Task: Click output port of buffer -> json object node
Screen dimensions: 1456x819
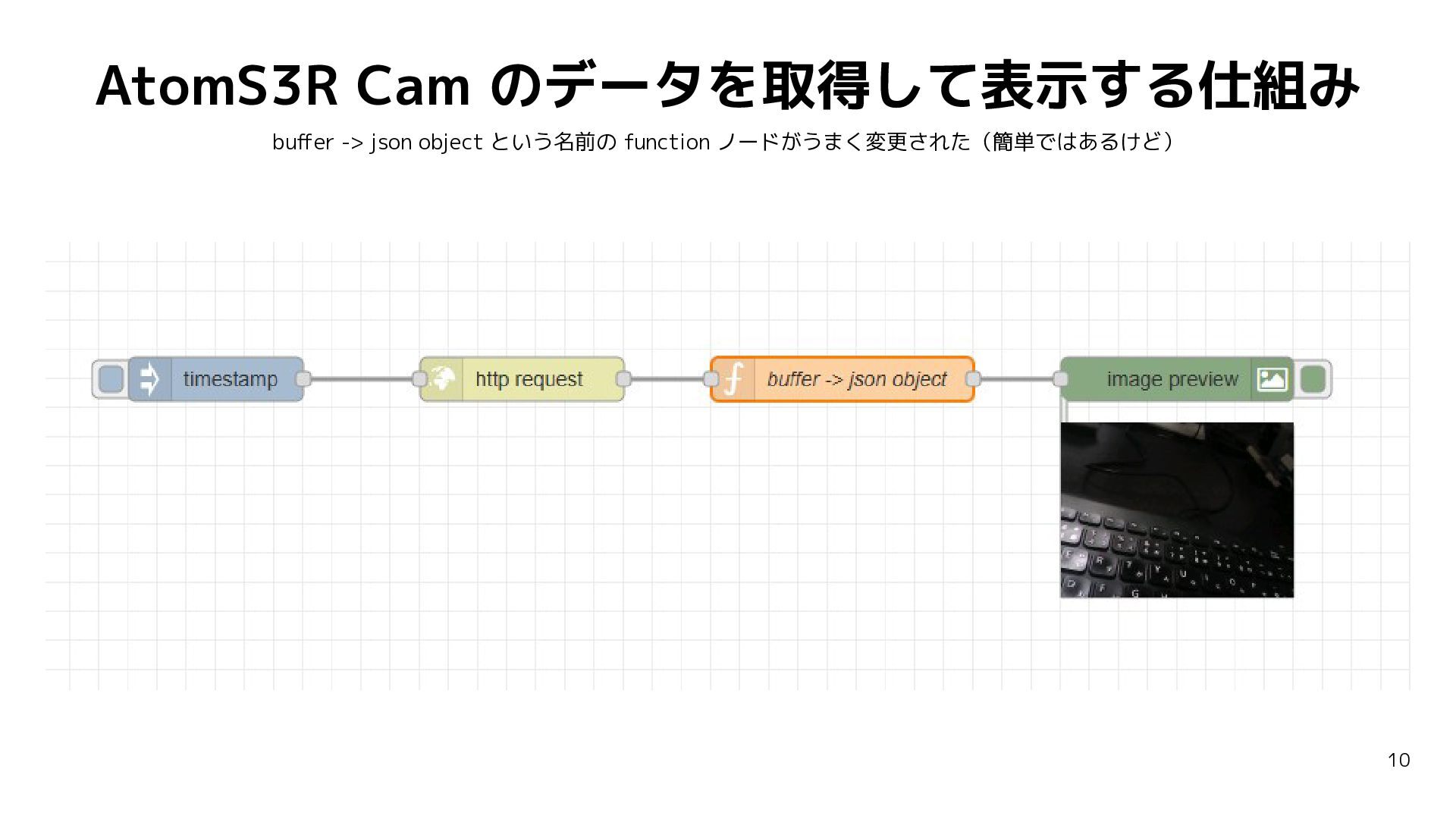Action: 973,379
